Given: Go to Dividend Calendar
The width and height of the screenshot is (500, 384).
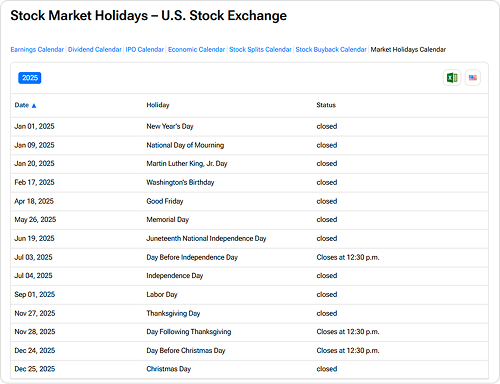Looking at the screenshot, I should 95,50.
